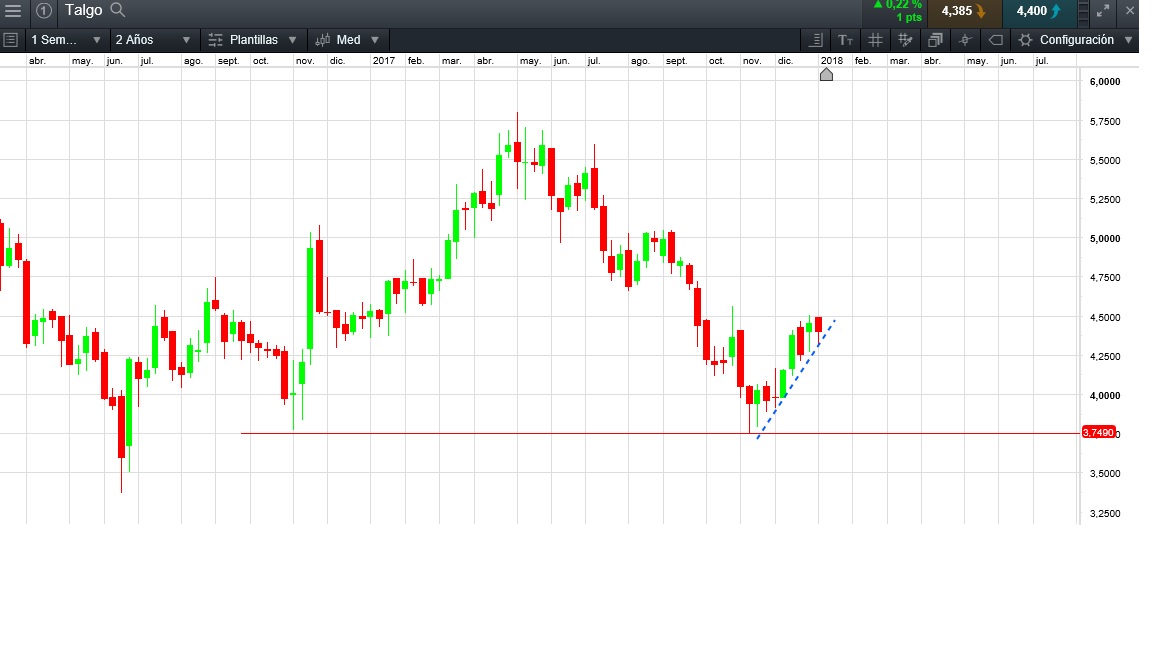
Task: Open the hamburger main menu
Action: tap(12, 10)
